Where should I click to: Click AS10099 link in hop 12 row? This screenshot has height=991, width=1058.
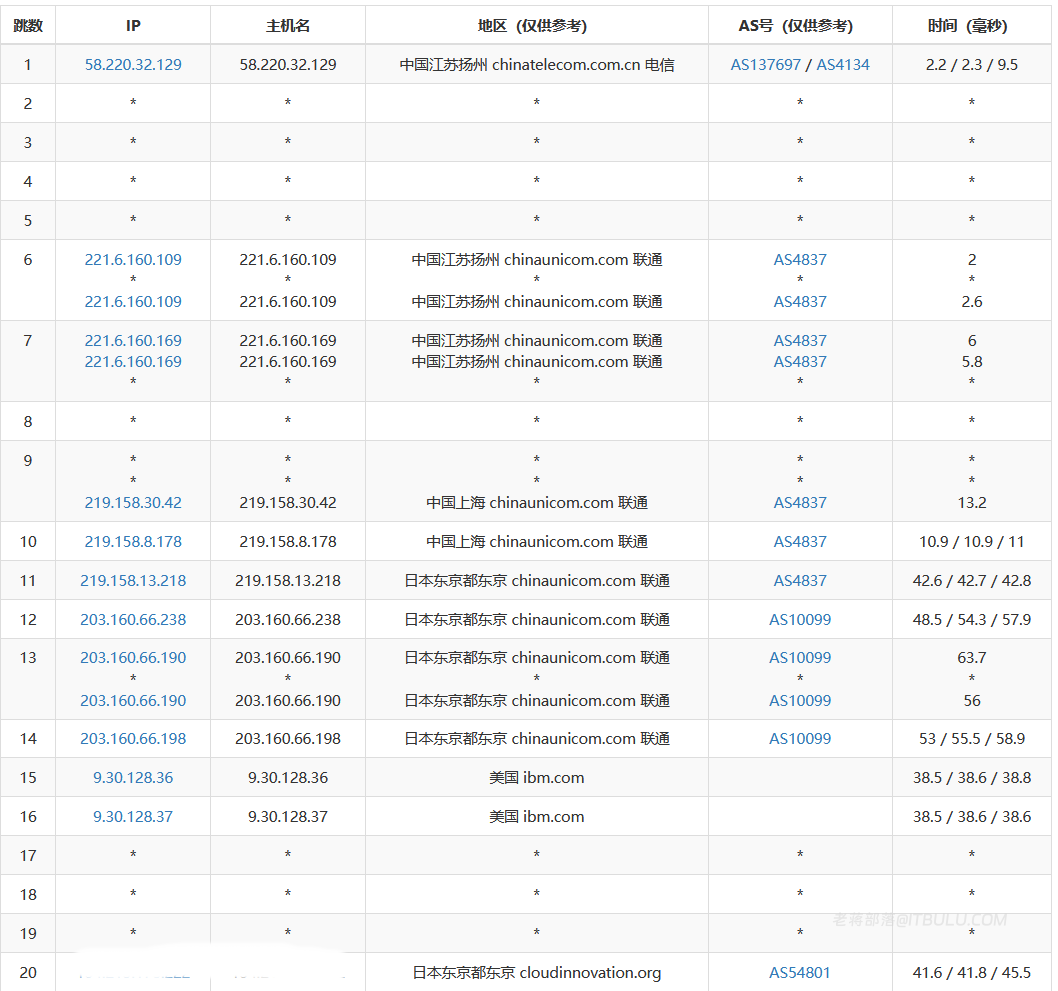tap(800, 620)
